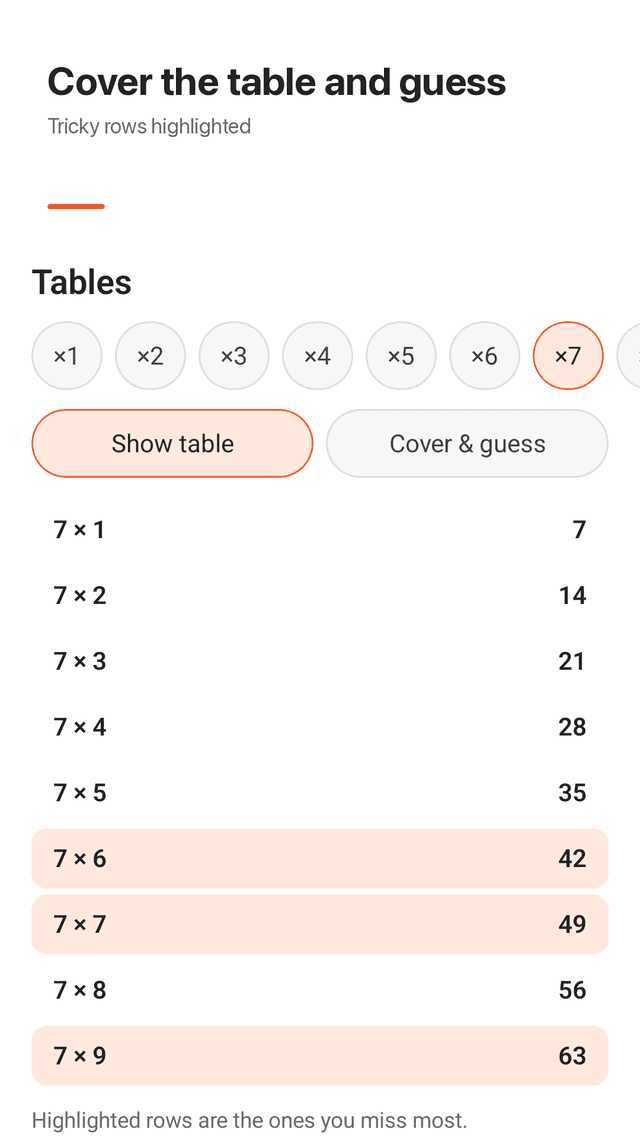
Task: Select the 7 × 8 row
Action: (320, 990)
